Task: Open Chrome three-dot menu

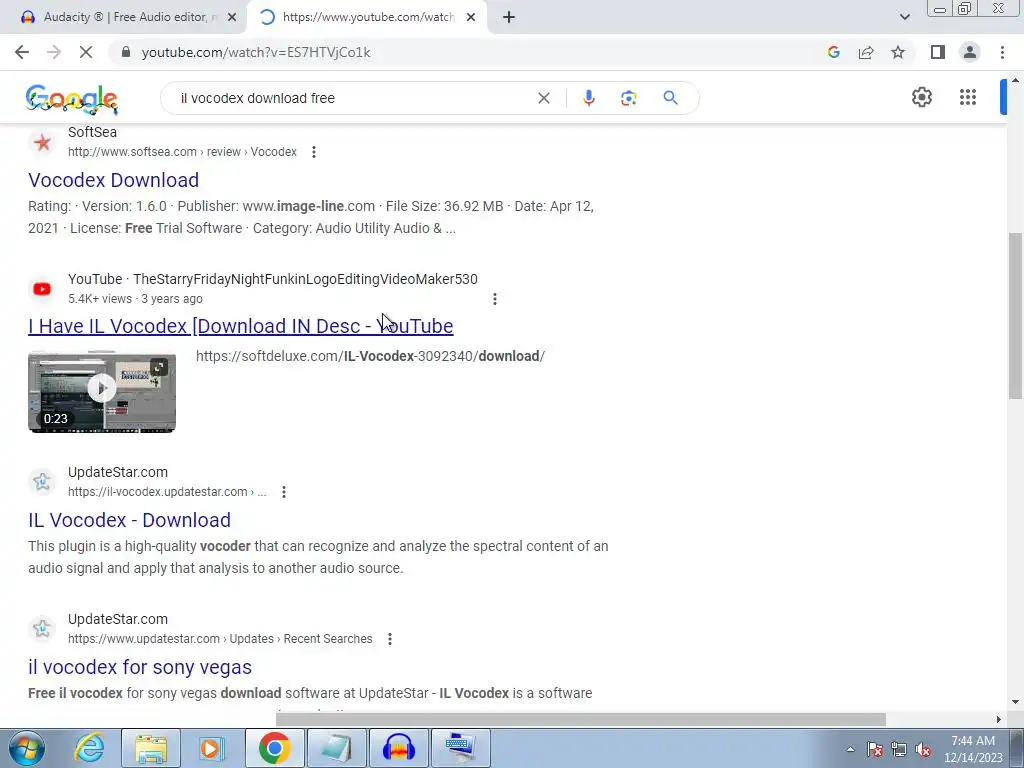Action: (x=1002, y=52)
